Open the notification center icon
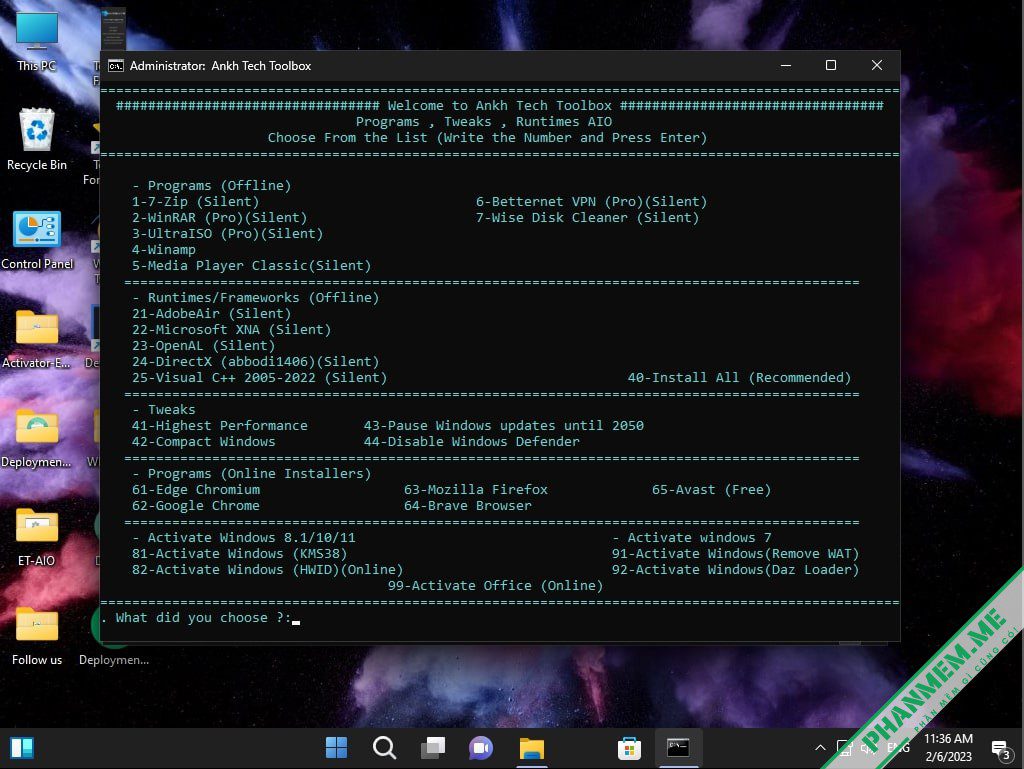This screenshot has height=769, width=1024. [x=1001, y=749]
